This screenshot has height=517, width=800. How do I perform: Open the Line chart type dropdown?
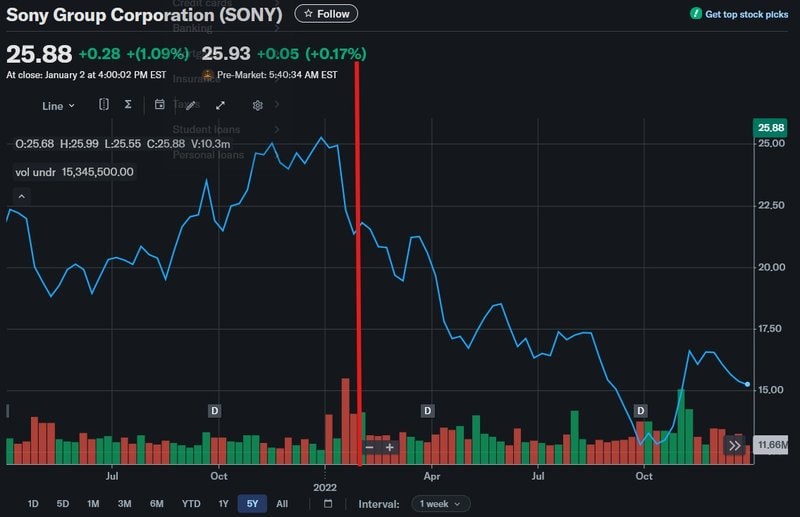(58, 105)
